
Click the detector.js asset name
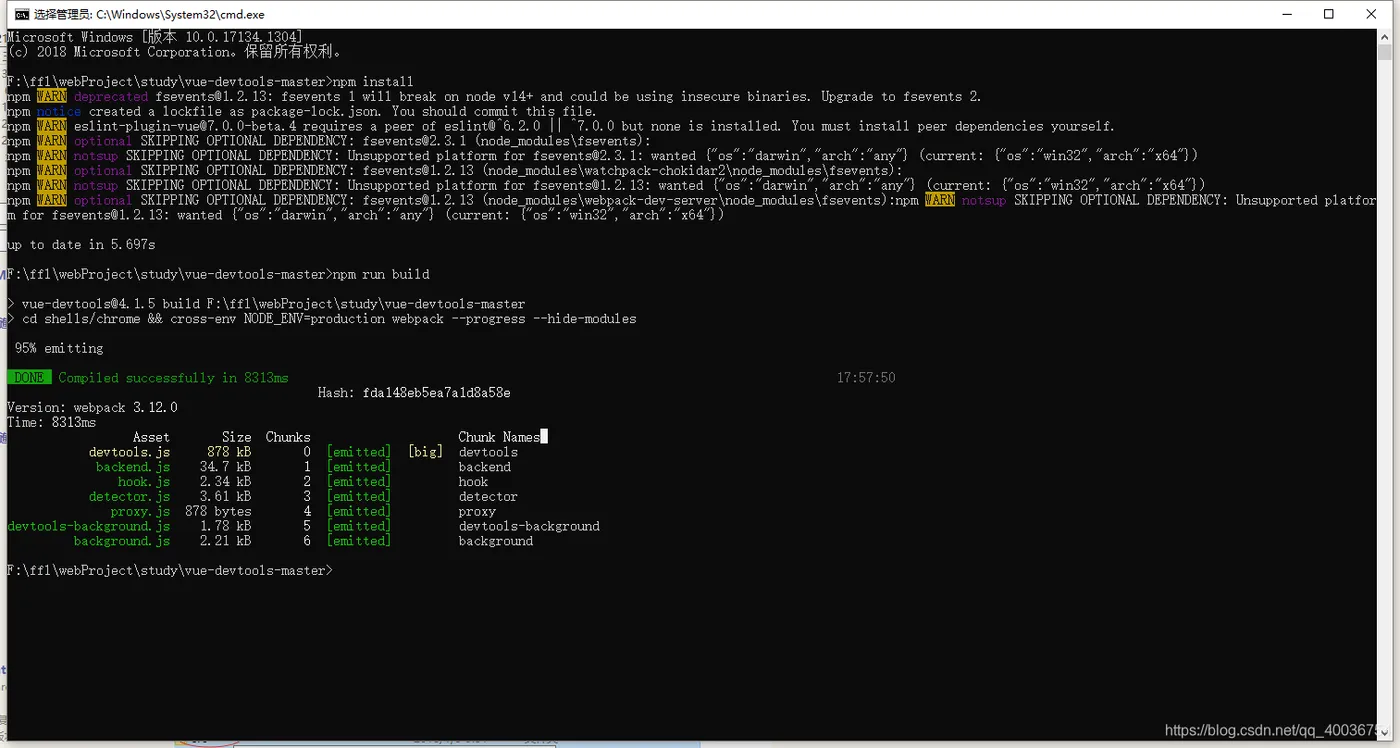point(129,497)
